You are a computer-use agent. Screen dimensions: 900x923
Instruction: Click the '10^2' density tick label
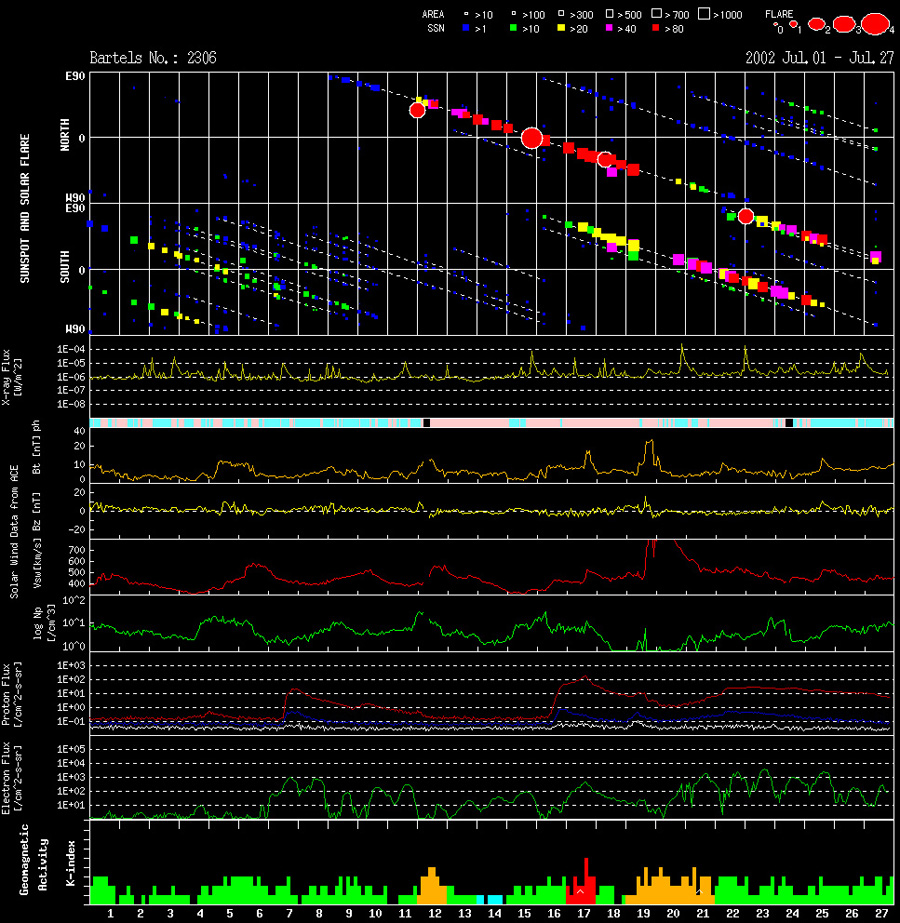(x=74, y=601)
